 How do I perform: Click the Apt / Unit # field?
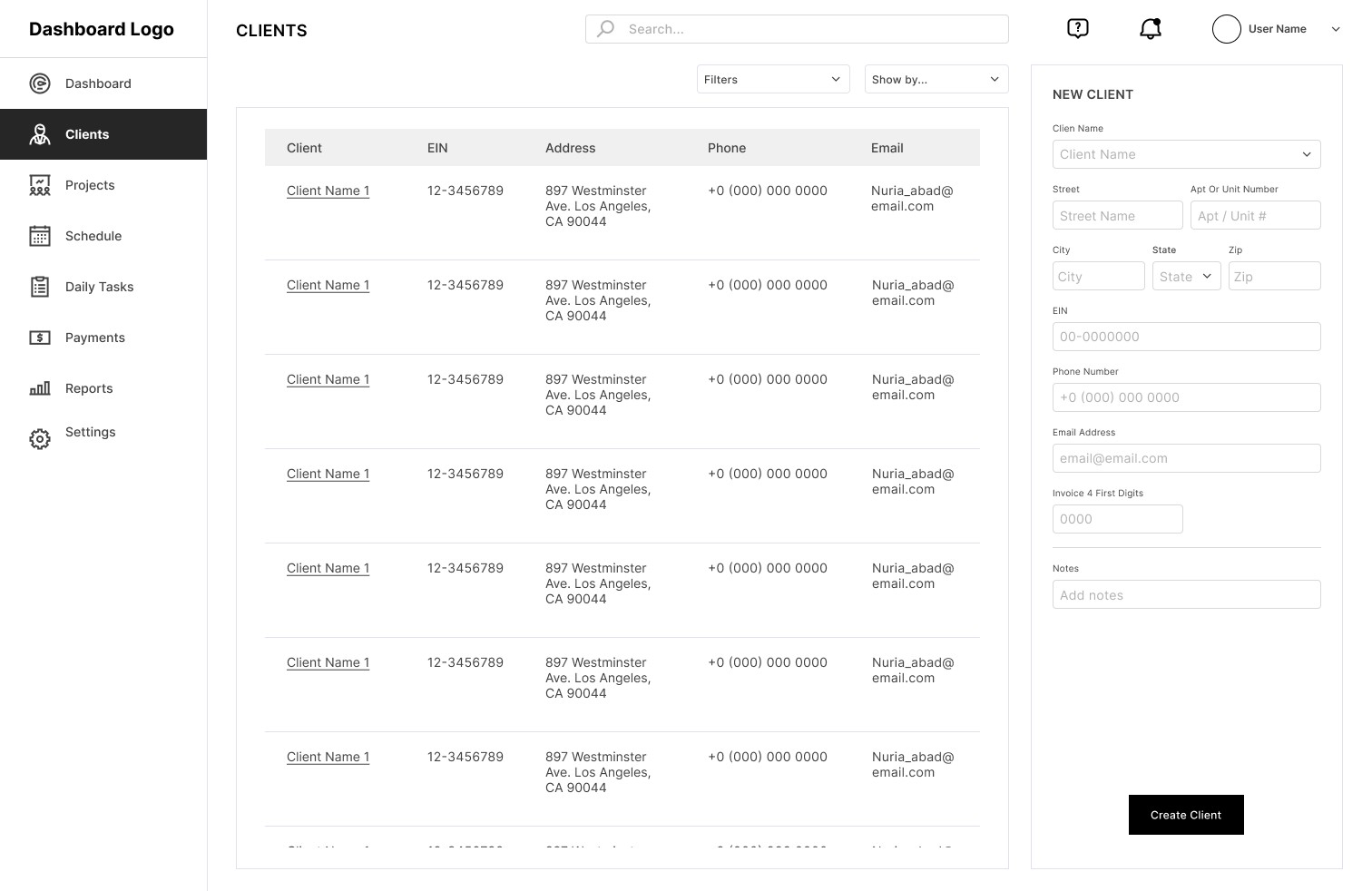pos(1255,215)
